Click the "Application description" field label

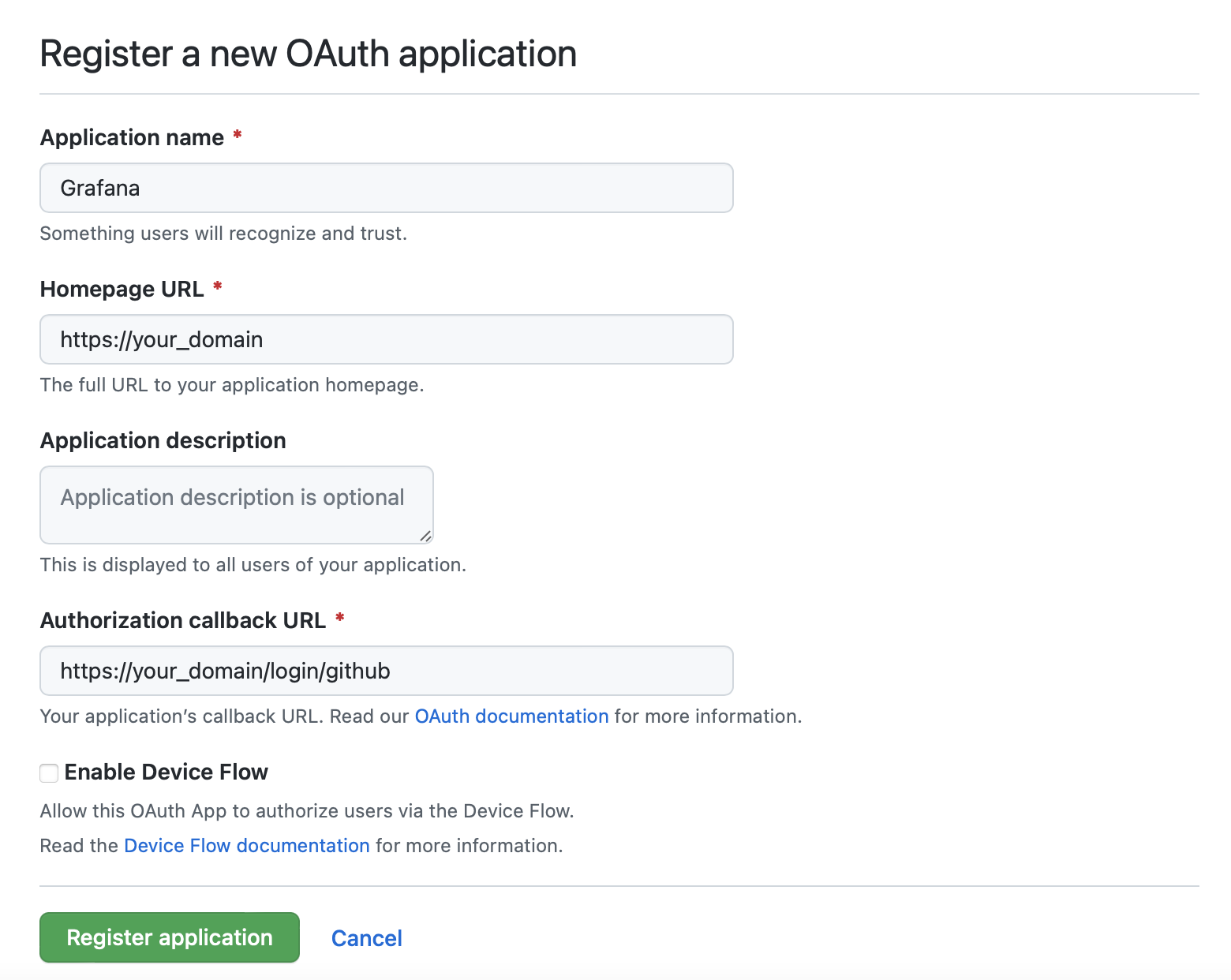pos(163,440)
